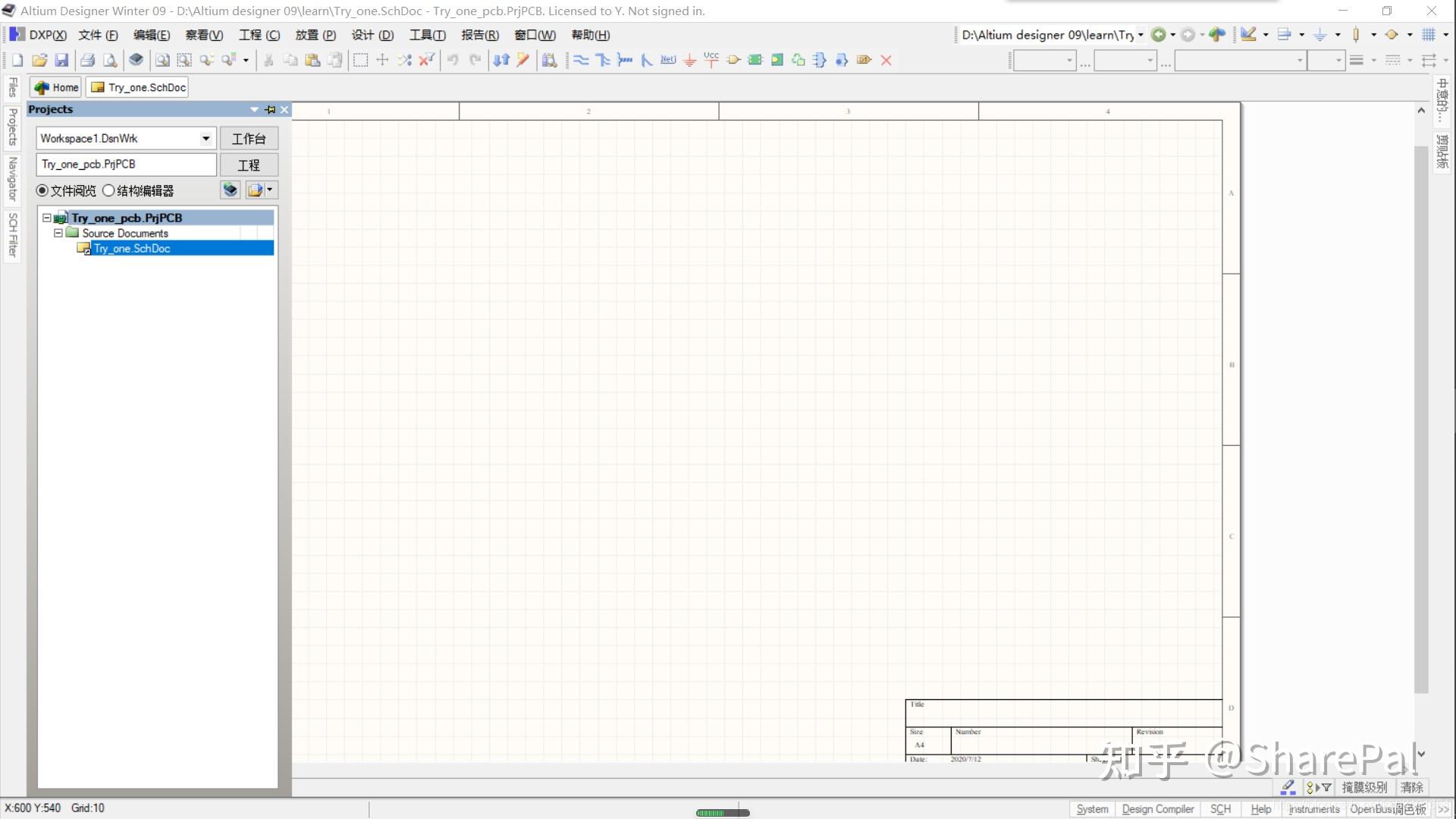Place a VCC power source
The height and width of the screenshot is (819, 1456).
click(x=711, y=60)
